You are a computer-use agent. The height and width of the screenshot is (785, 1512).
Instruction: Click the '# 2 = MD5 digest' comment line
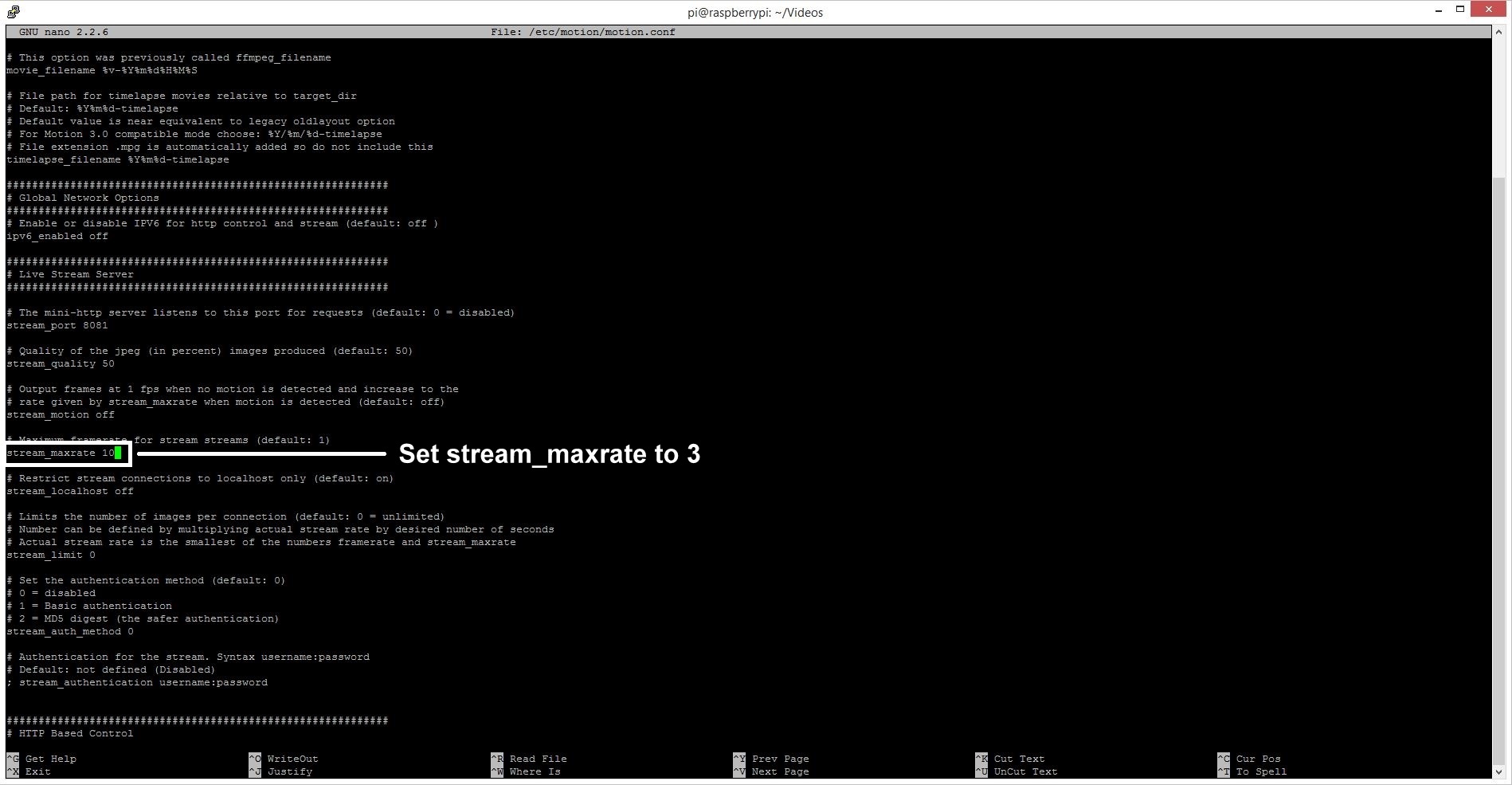(143, 618)
